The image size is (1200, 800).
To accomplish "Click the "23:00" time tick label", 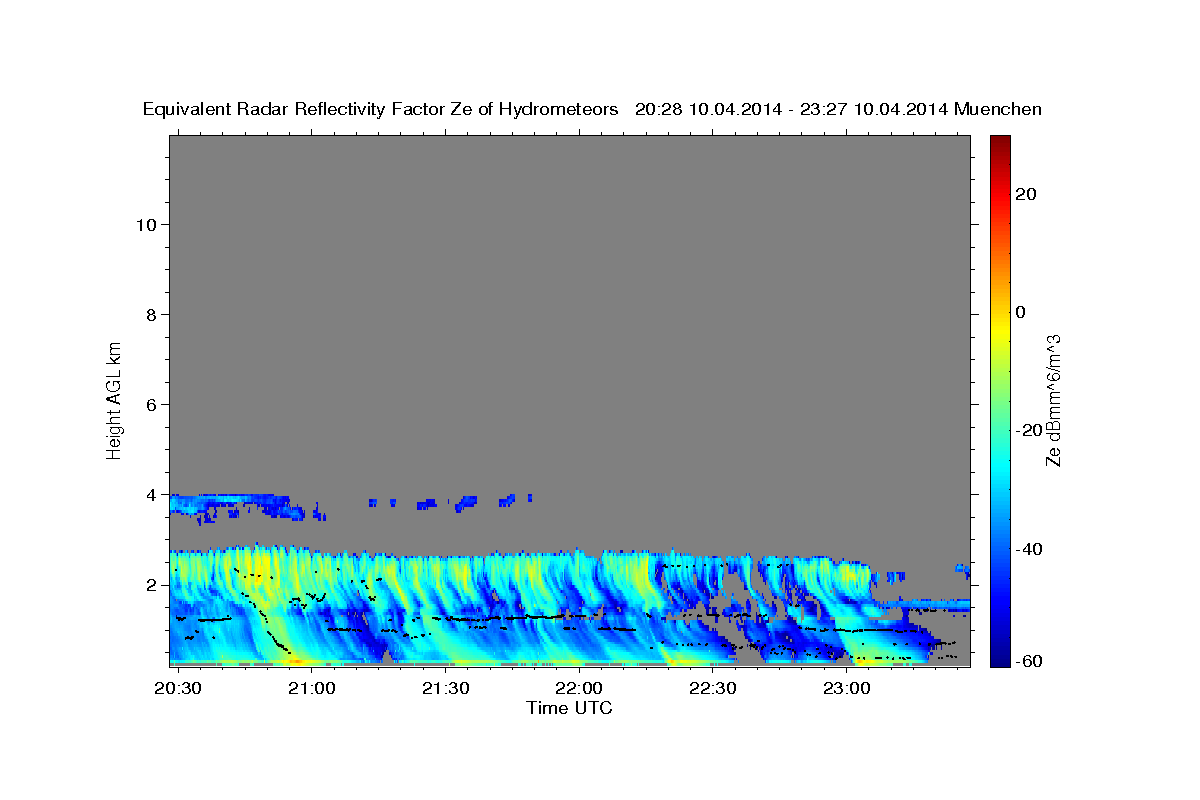I will (846, 689).
